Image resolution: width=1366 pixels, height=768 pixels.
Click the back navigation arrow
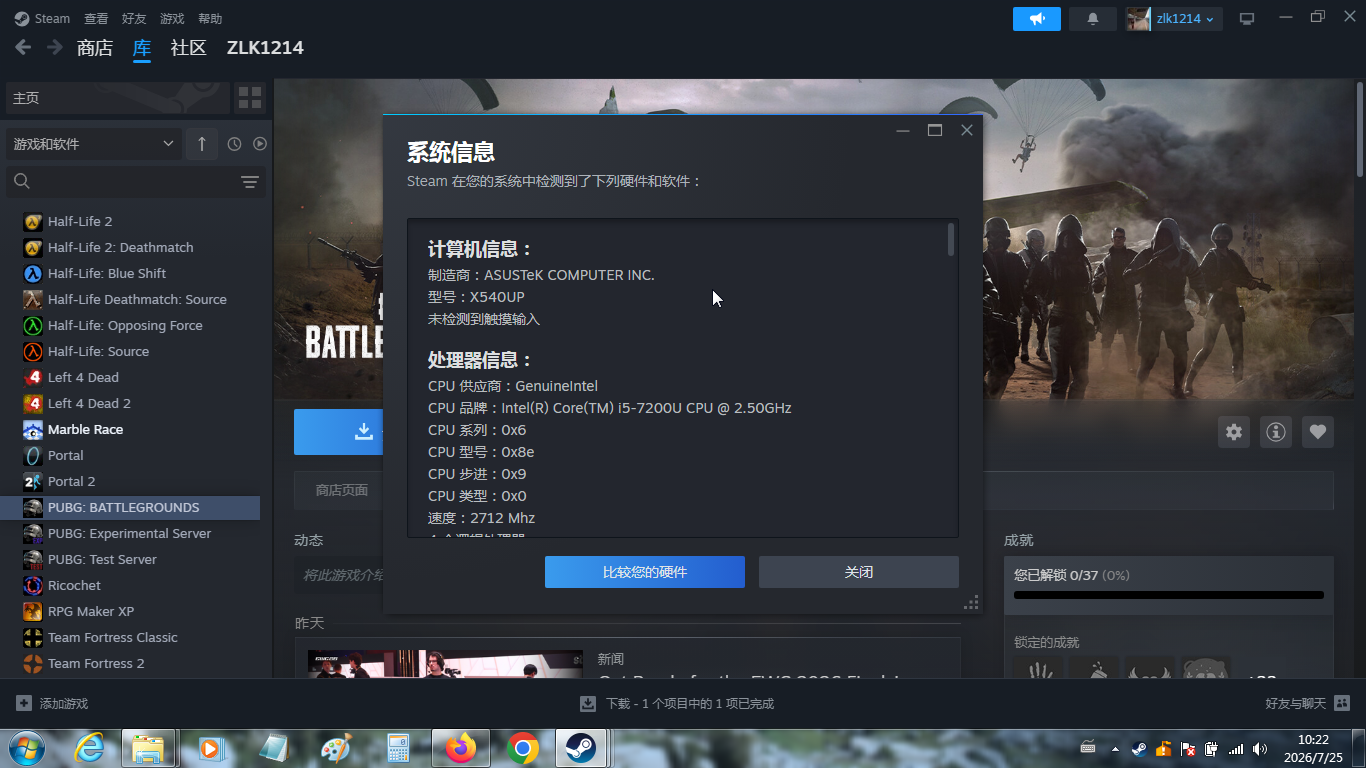pyautogui.click(x=23, y=47)
